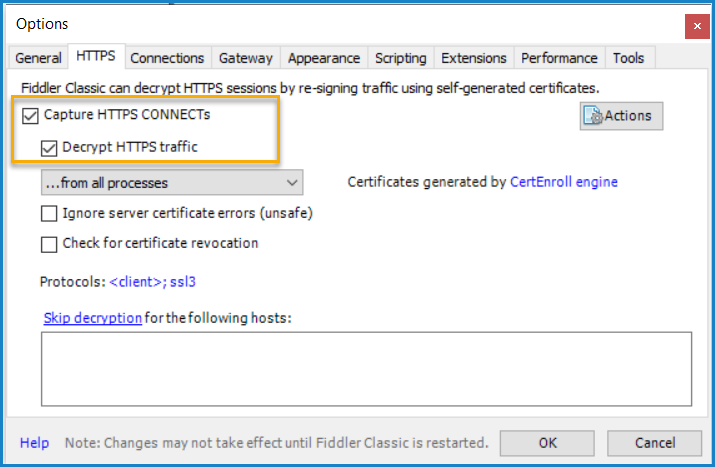Select the Extensions tab
Viewport: 715px width, 467px height.
pyautogui.click(x=473, y=58)
